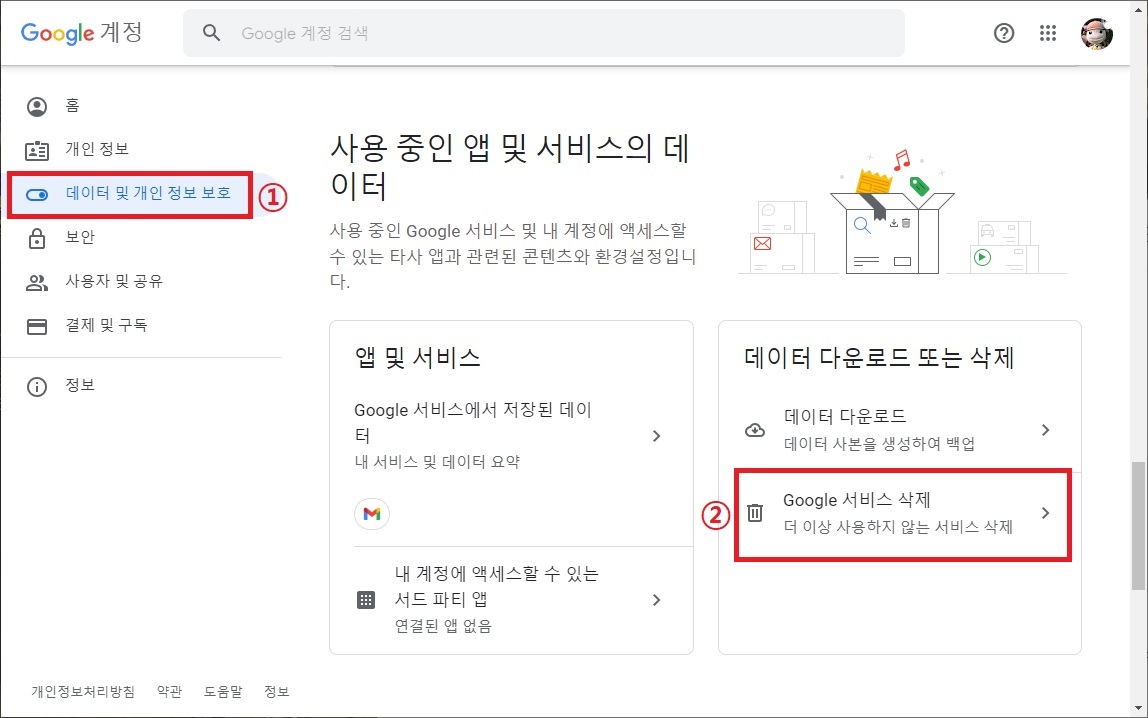Click the cloud download icon
Image resolution: width=1148 pixels, height=718 pixels.
point(755,430)
